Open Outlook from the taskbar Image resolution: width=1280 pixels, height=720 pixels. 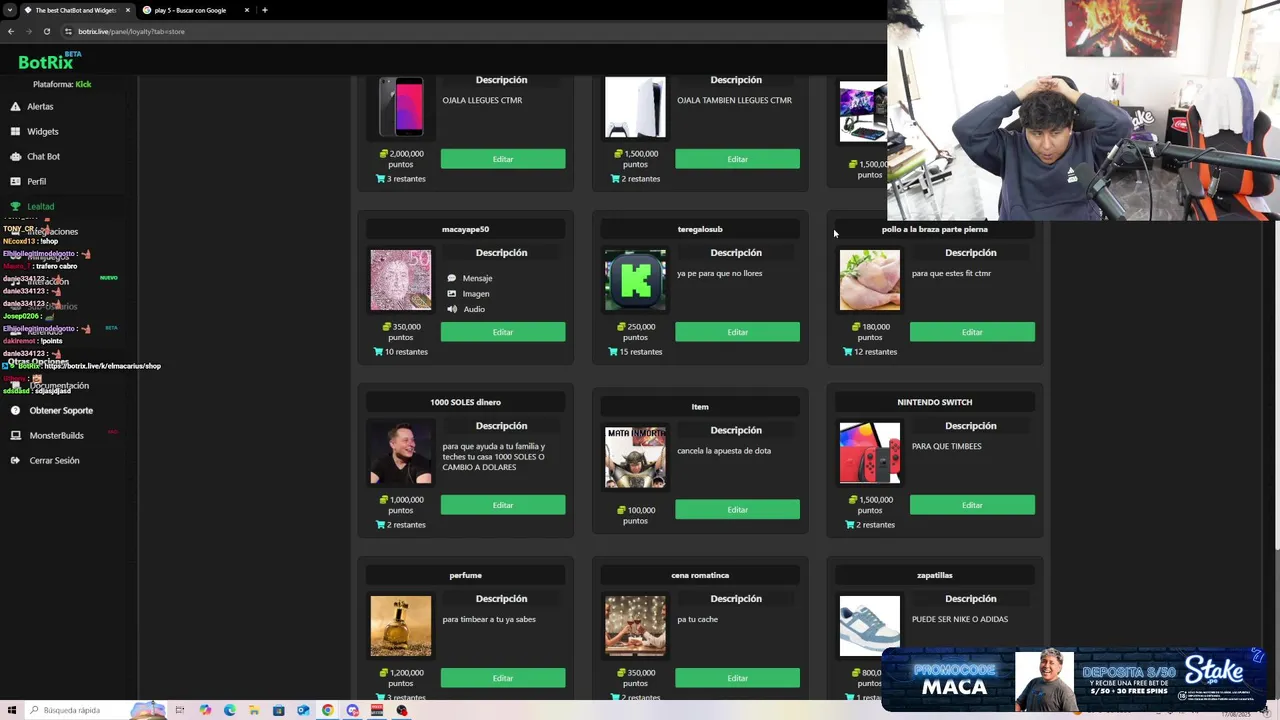pyautogui.click(x=303, y=710)
